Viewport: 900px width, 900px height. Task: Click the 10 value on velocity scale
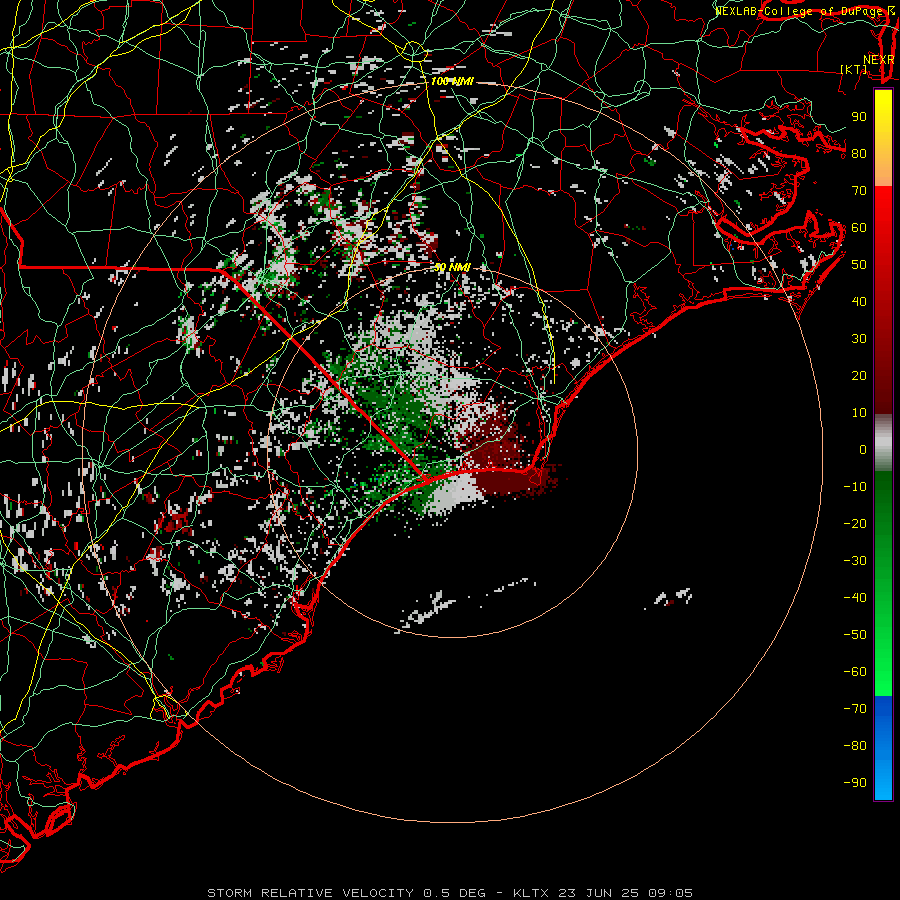[859, 413]
